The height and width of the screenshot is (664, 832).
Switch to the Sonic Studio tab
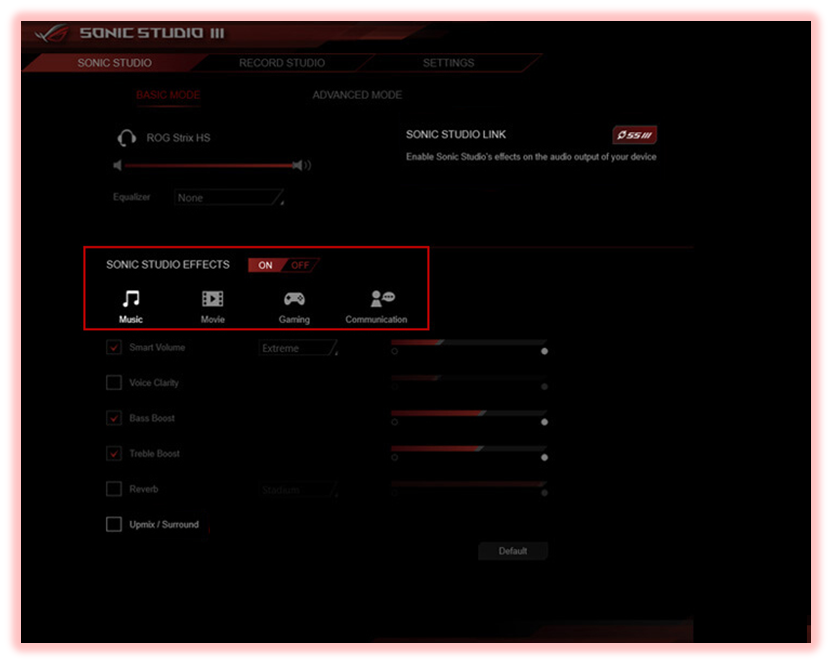pos(115,63)
